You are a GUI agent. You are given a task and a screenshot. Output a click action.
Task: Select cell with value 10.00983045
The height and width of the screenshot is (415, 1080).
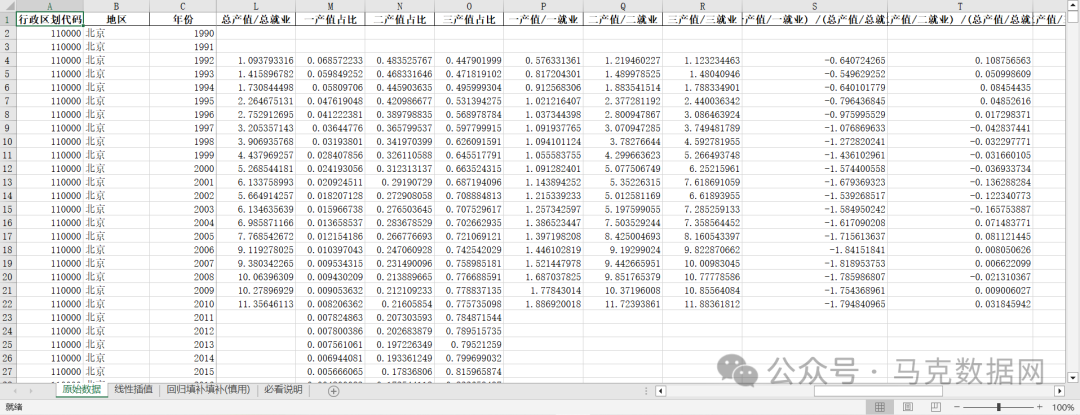coord(703,263)
